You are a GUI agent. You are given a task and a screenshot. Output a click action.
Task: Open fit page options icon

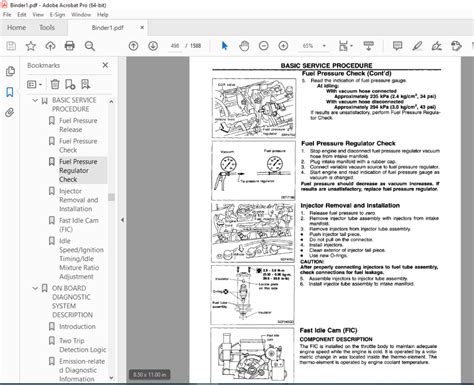[345, 46]
